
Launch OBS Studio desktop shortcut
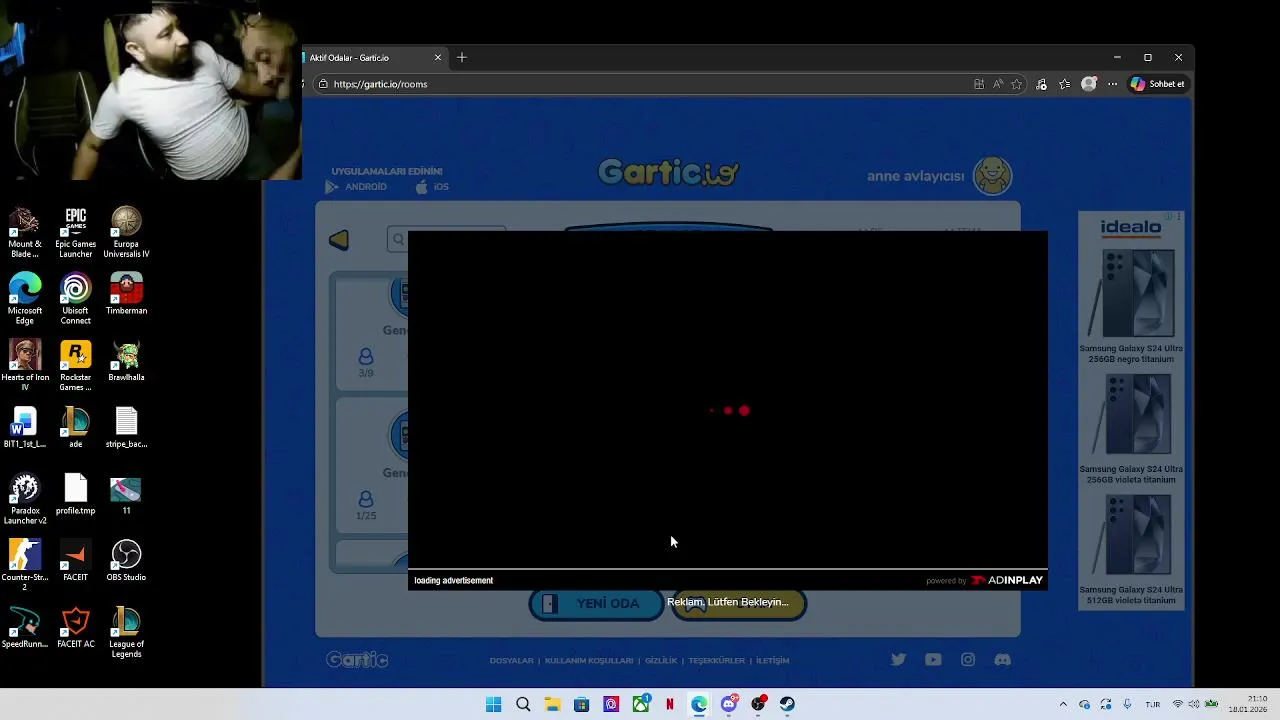tap(126, 561)
